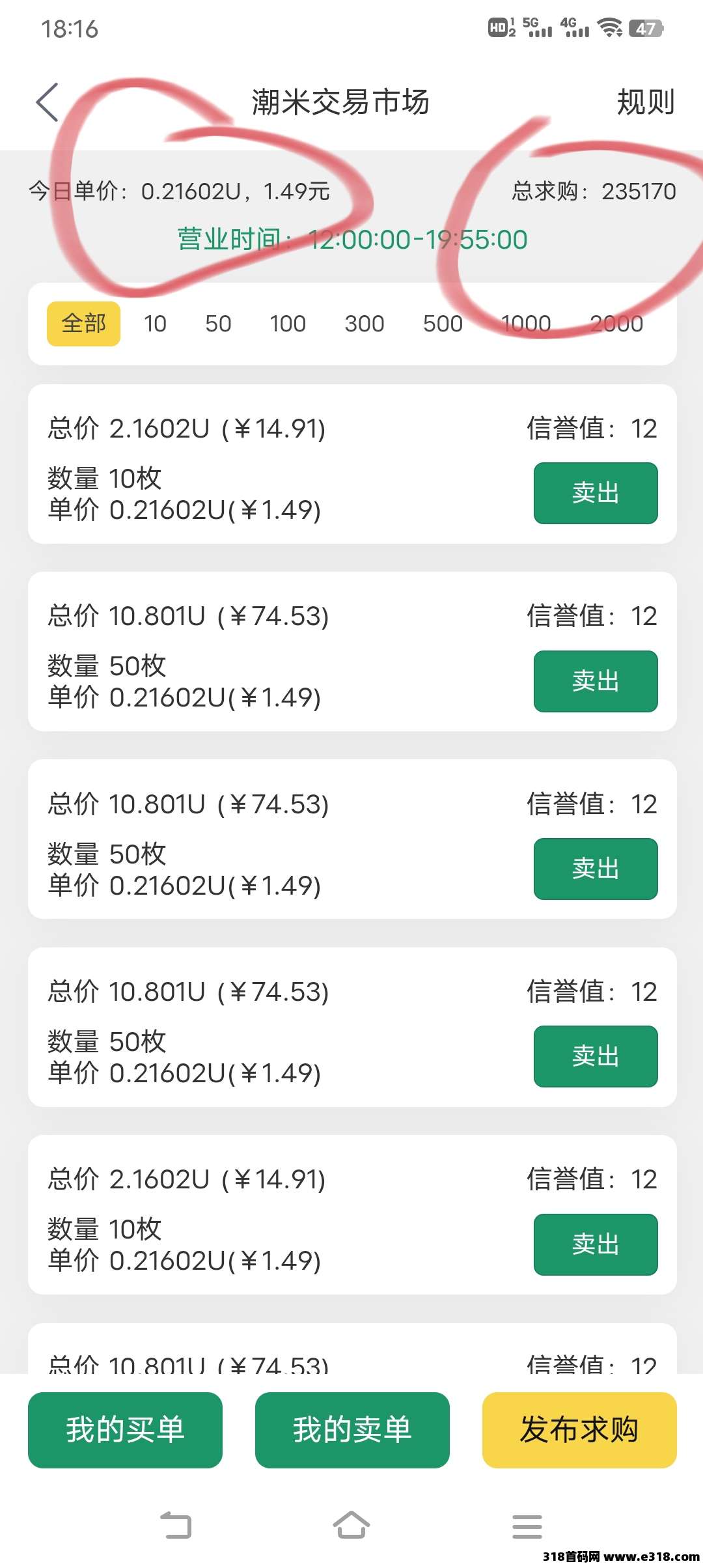Tap 卖出 on the first 10枚 order
This screenshot has width=703, height=1568.
(596, 493)
